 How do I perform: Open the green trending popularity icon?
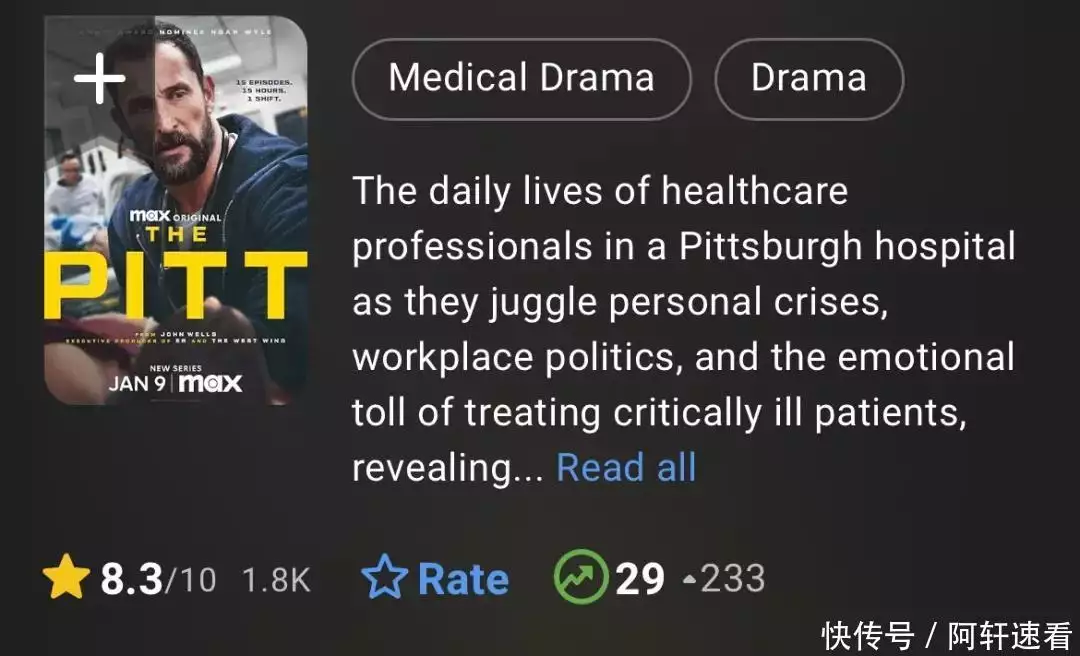(581, 577)
